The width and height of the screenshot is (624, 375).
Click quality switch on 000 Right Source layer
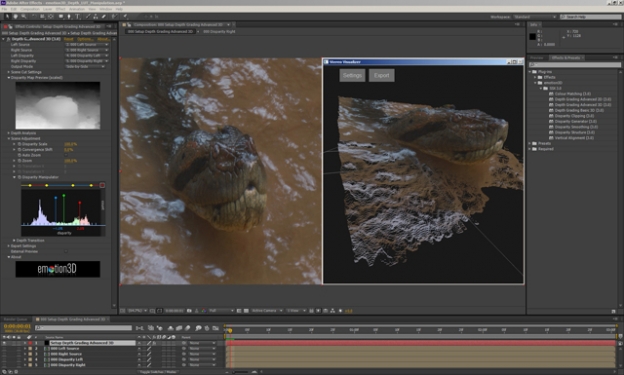[x=149, y=354]
